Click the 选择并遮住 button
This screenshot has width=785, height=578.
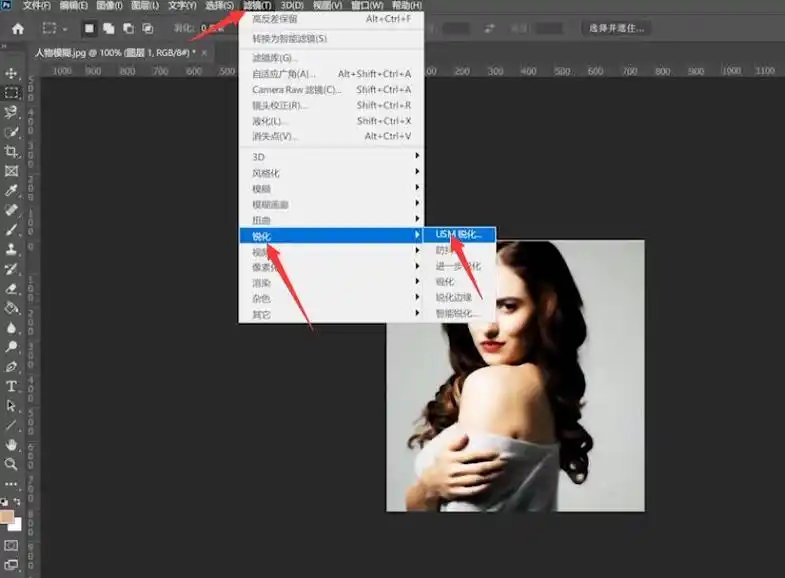pyautogui.click(x=616, y=29)
